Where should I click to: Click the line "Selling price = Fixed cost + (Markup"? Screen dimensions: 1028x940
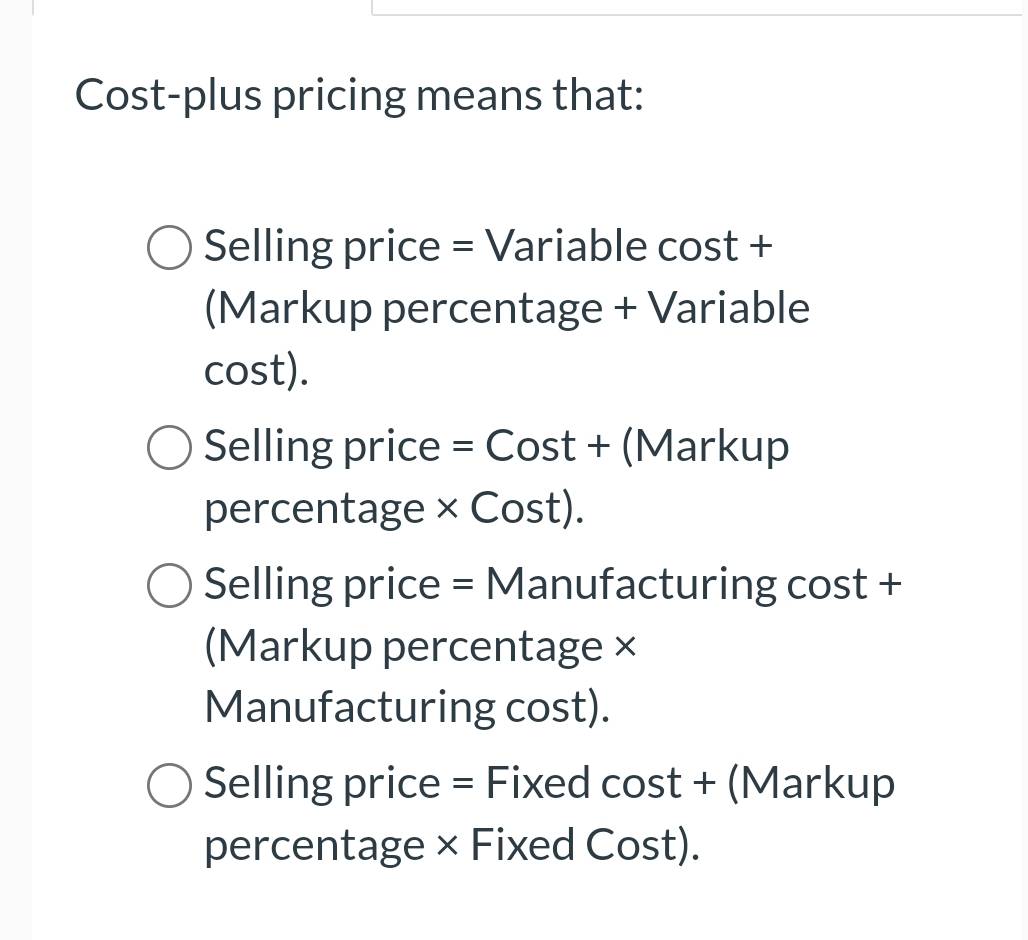(x=549, y=783)
